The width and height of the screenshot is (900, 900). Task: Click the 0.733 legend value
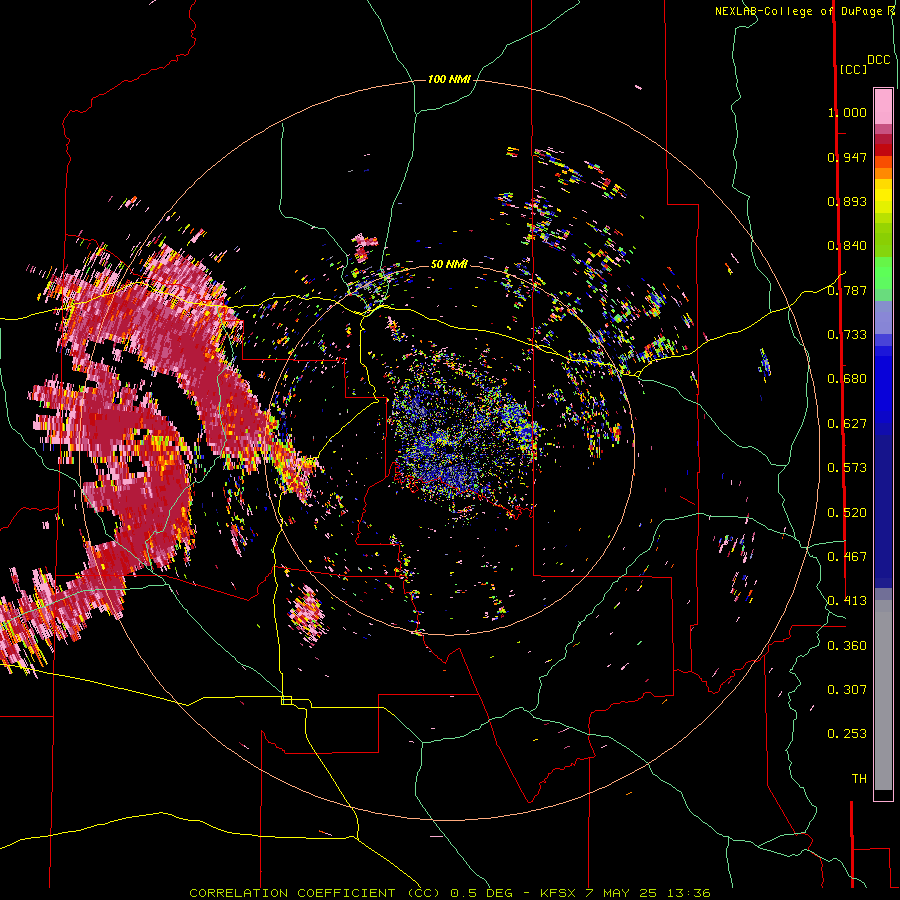click(x=847, y=335)
